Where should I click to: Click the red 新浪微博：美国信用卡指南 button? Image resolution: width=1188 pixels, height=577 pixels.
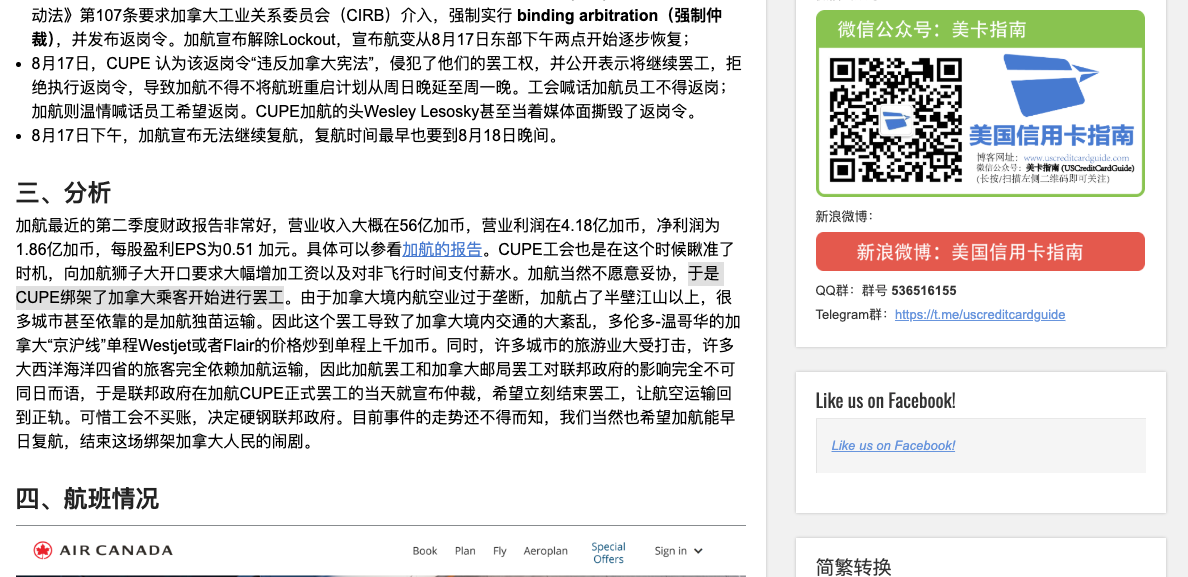(x=980, y=252)
